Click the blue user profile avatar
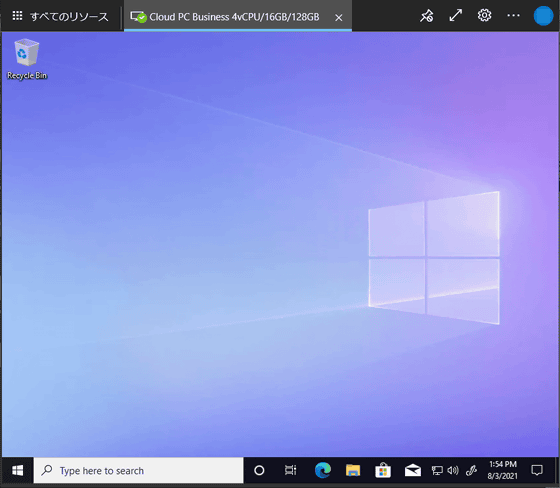560x488 pixels. 543,16
